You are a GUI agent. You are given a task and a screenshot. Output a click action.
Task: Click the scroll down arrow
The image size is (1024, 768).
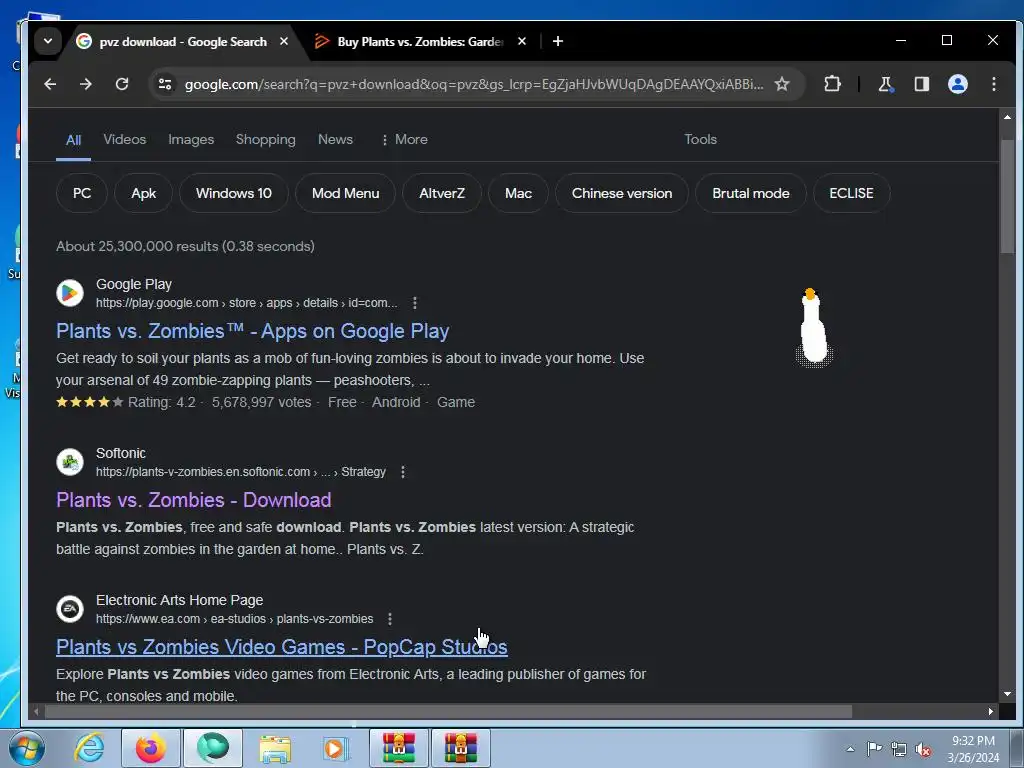pos(1008,694)
